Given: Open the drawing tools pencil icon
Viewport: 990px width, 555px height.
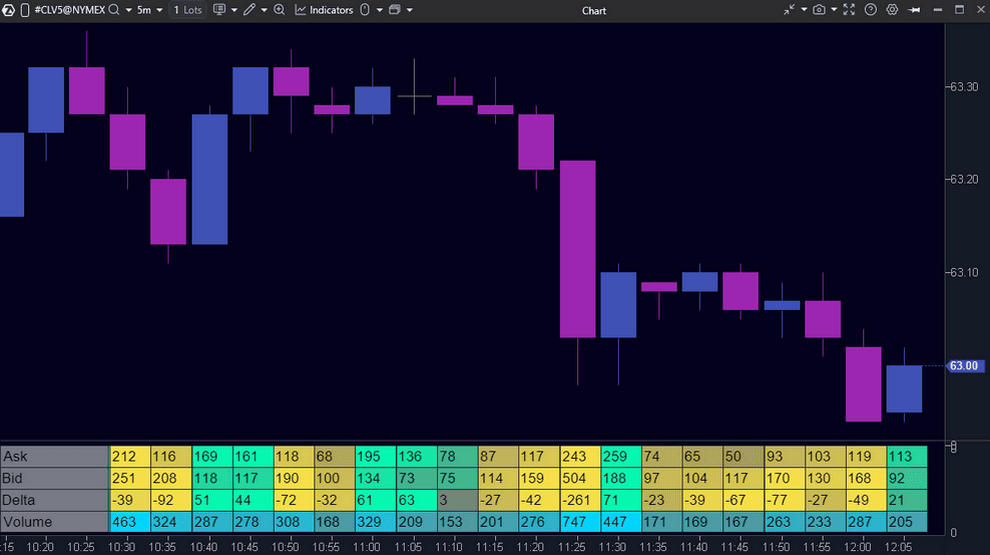Looking at the screenshot, I should 249,10.
